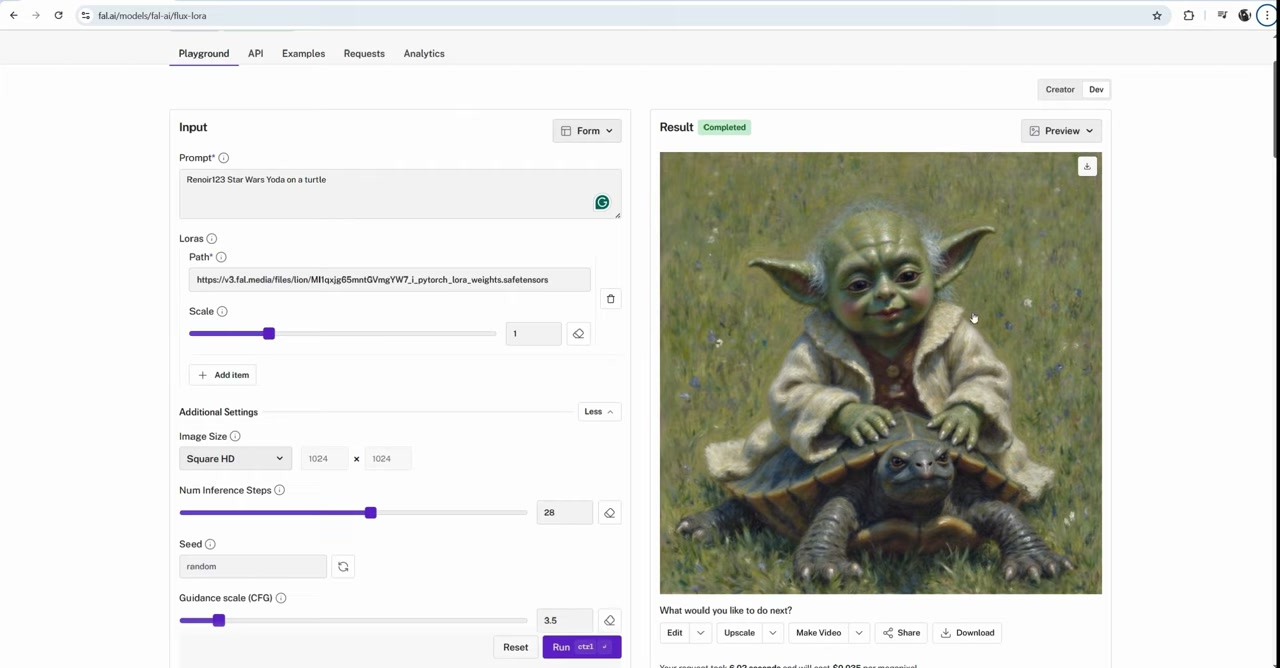This screenshot has height=668, width=1280.
Task: Share the generated result
Action: click(x=901, y=633)
